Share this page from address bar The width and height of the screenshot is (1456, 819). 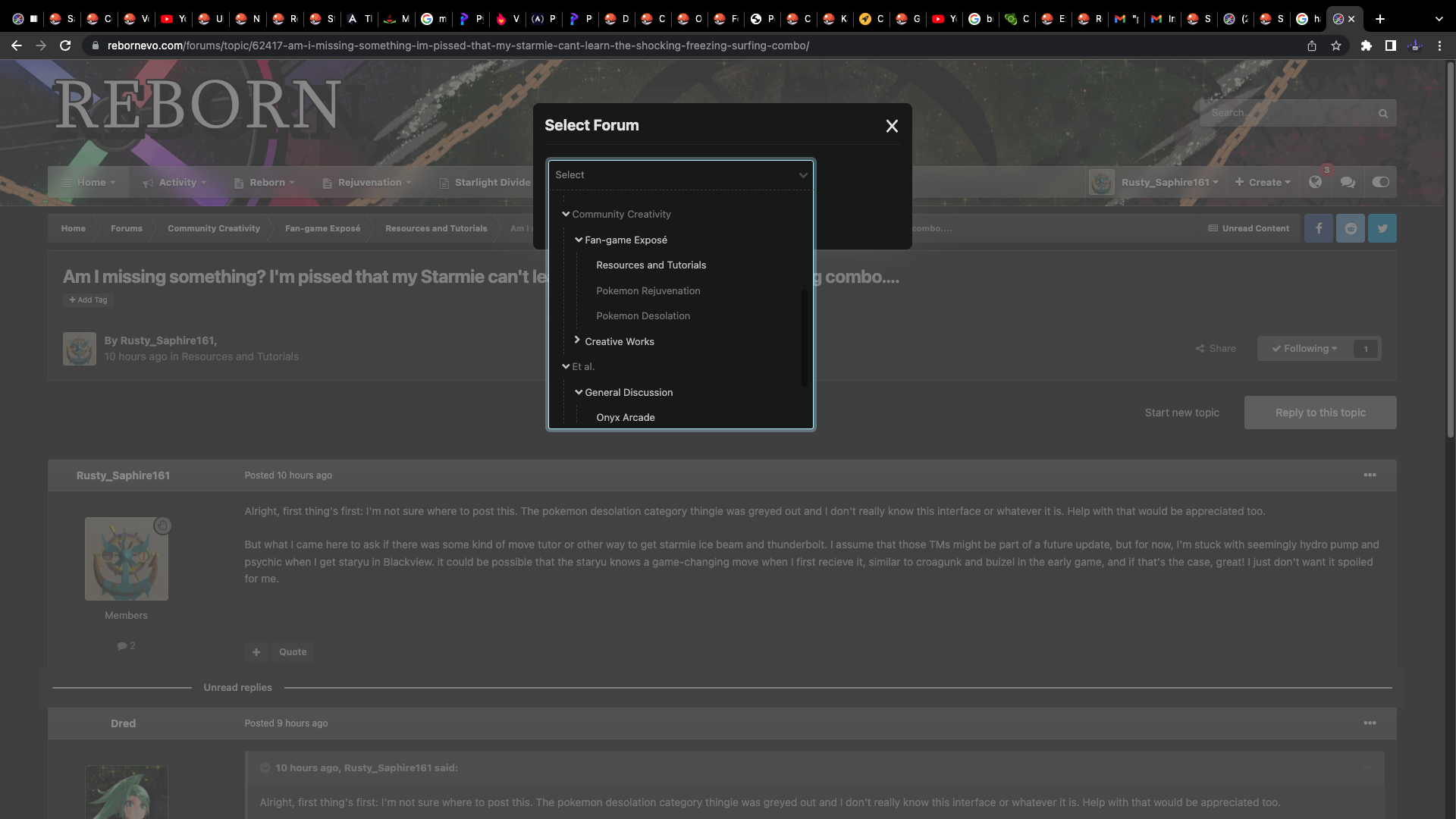1311,45
